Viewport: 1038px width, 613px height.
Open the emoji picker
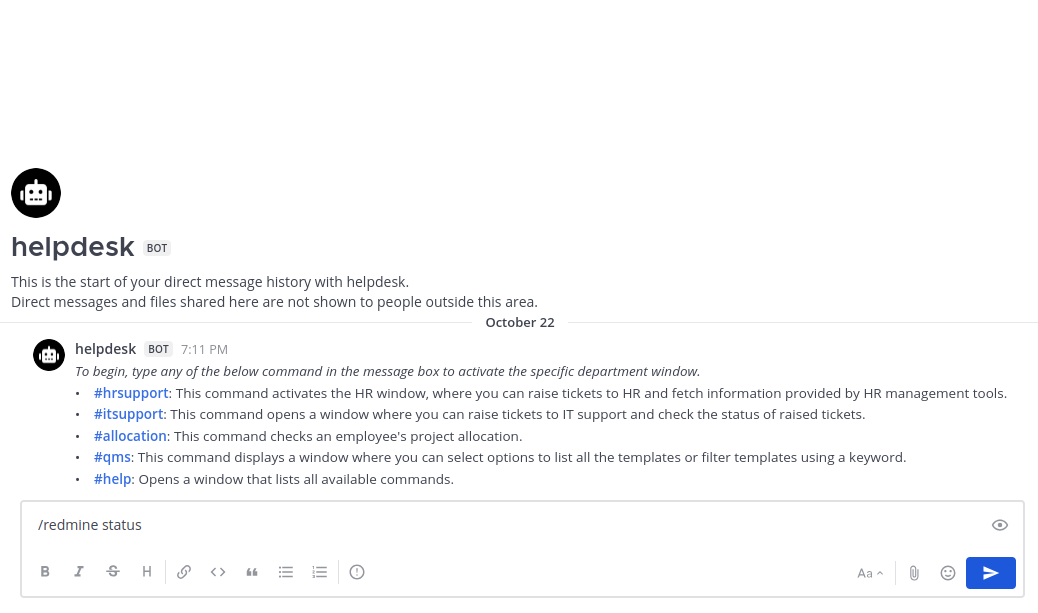point(948,573)
